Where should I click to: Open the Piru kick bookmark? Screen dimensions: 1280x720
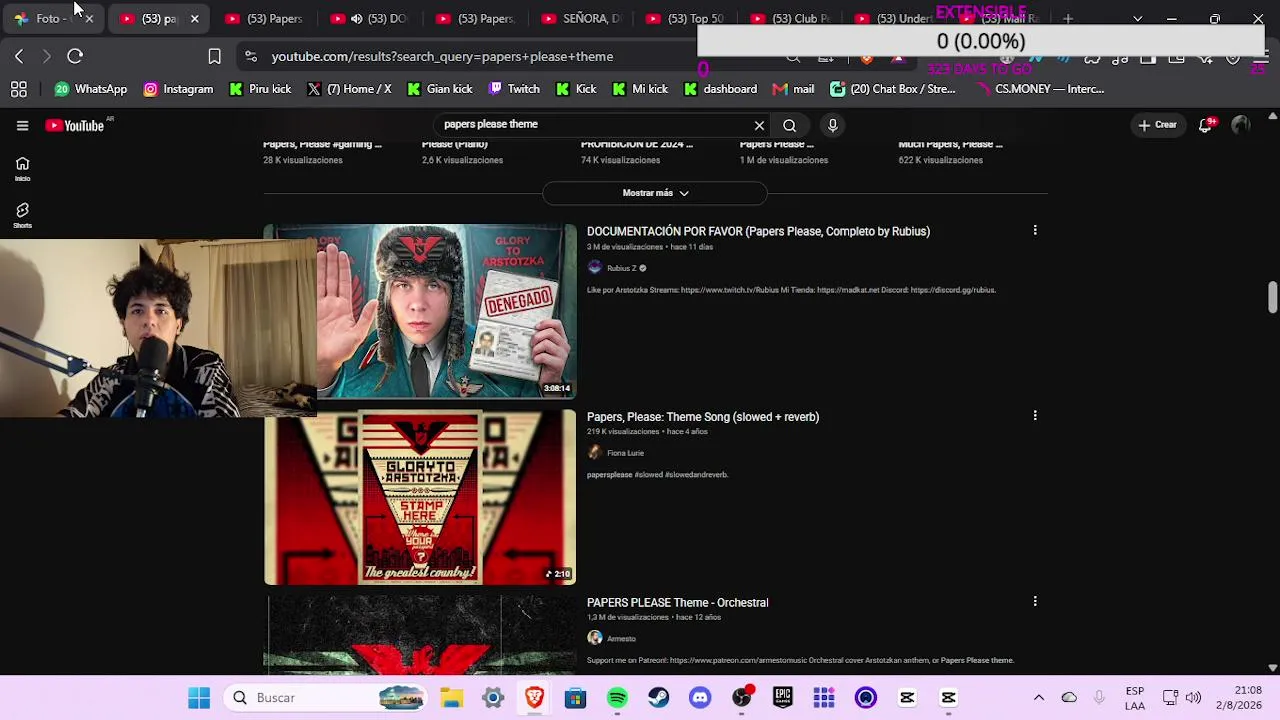click(260, 89)
